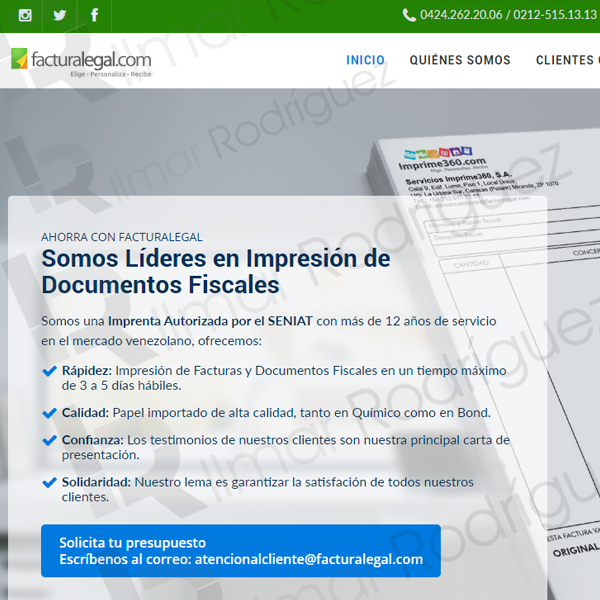Screen dimensions: 600x600
Task: Go to the INICIO menu item
Action: (365, 60)
